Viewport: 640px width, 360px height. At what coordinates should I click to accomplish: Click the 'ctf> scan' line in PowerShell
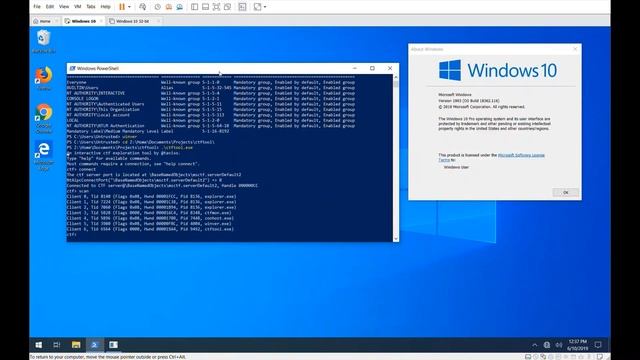78,191
